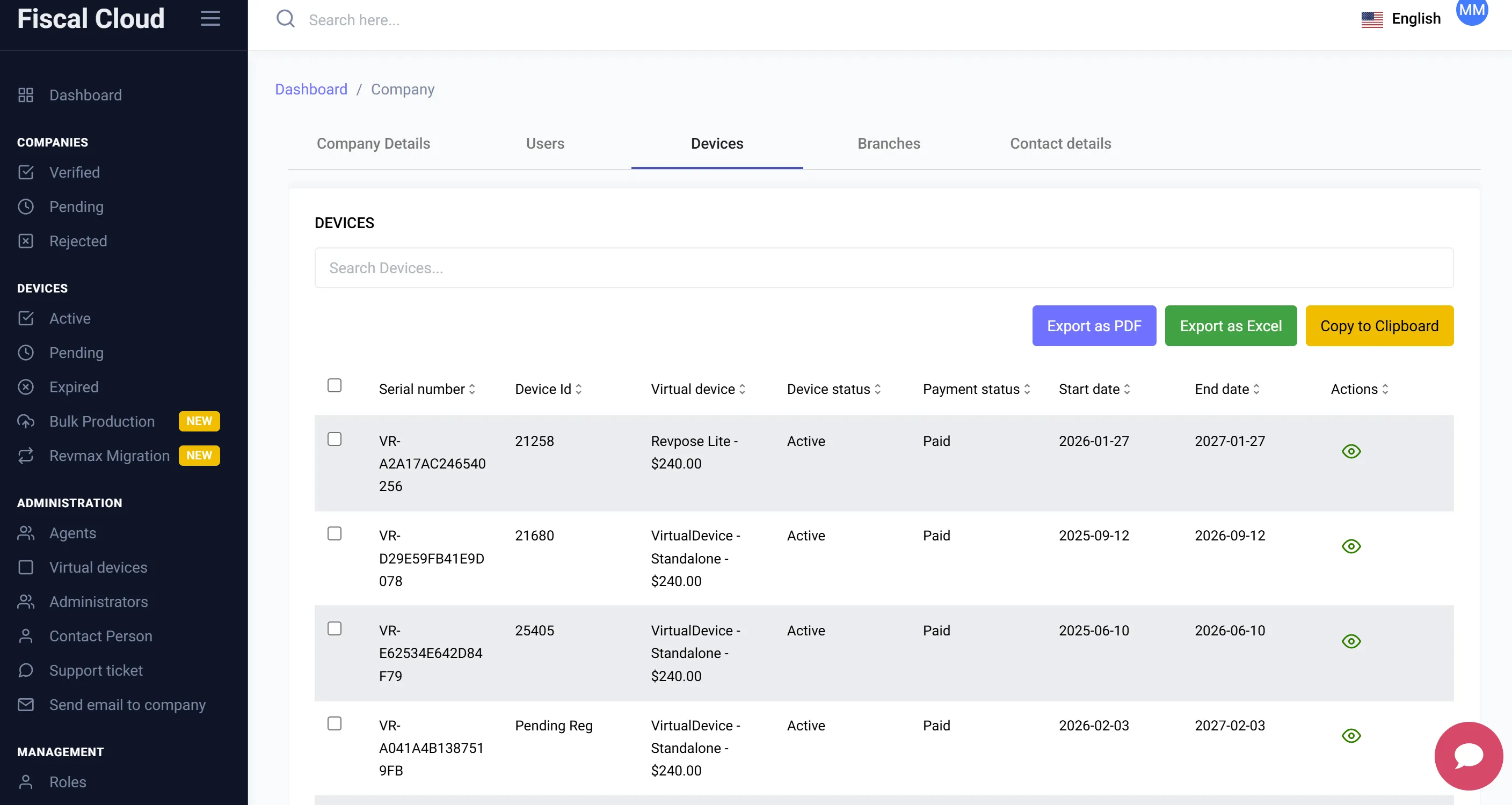The width and height of the screenshot is (1512, 805).
Task: View details of device 21258 via eye icon
Action: pyautogui.click(x=1350, y=451)
